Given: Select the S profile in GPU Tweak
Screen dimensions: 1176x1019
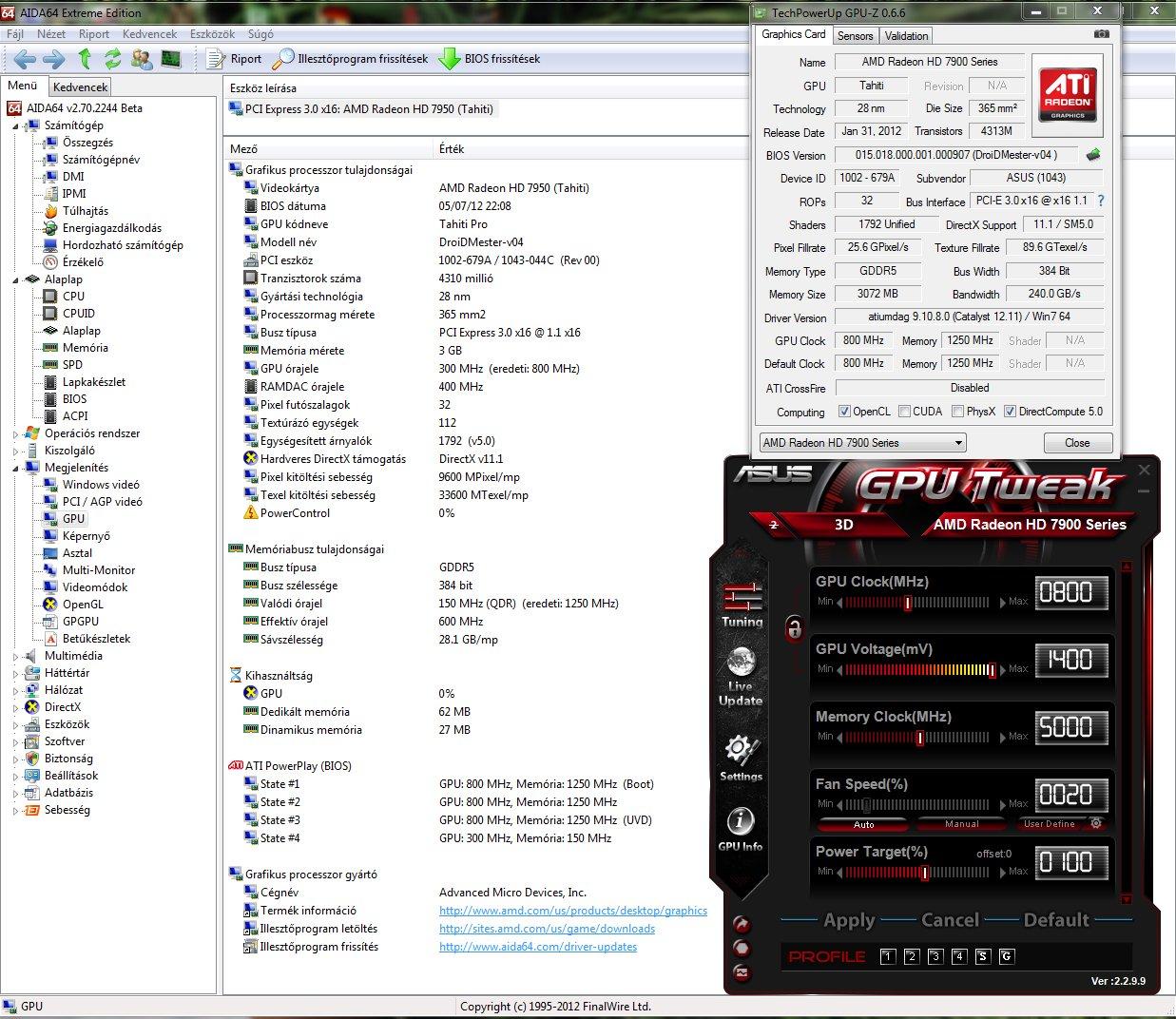Looking at the screenshot, I should pyautogui.click(x=983, y=956).
